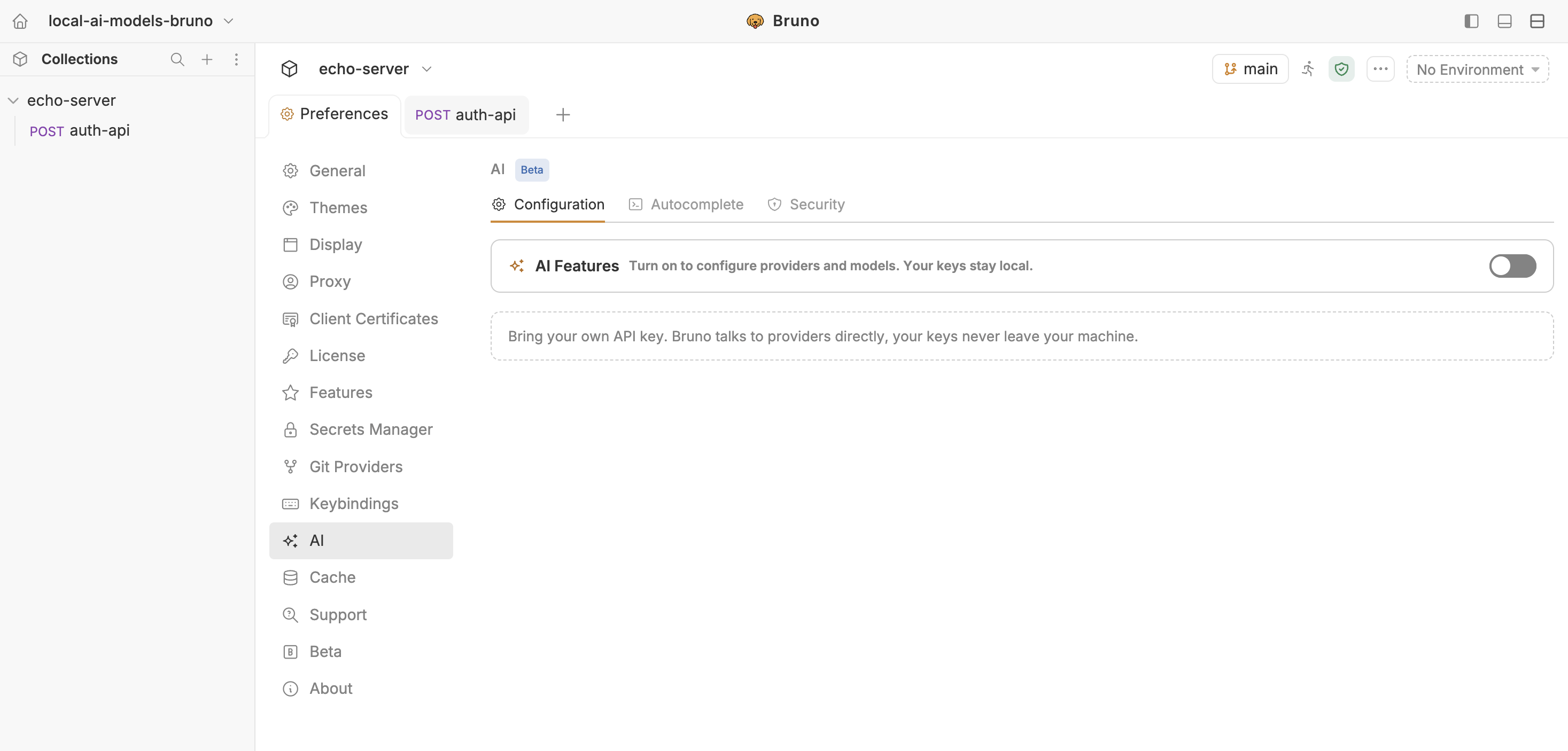Open Cache preferences

pyautogui.click(x=361, y=577)
